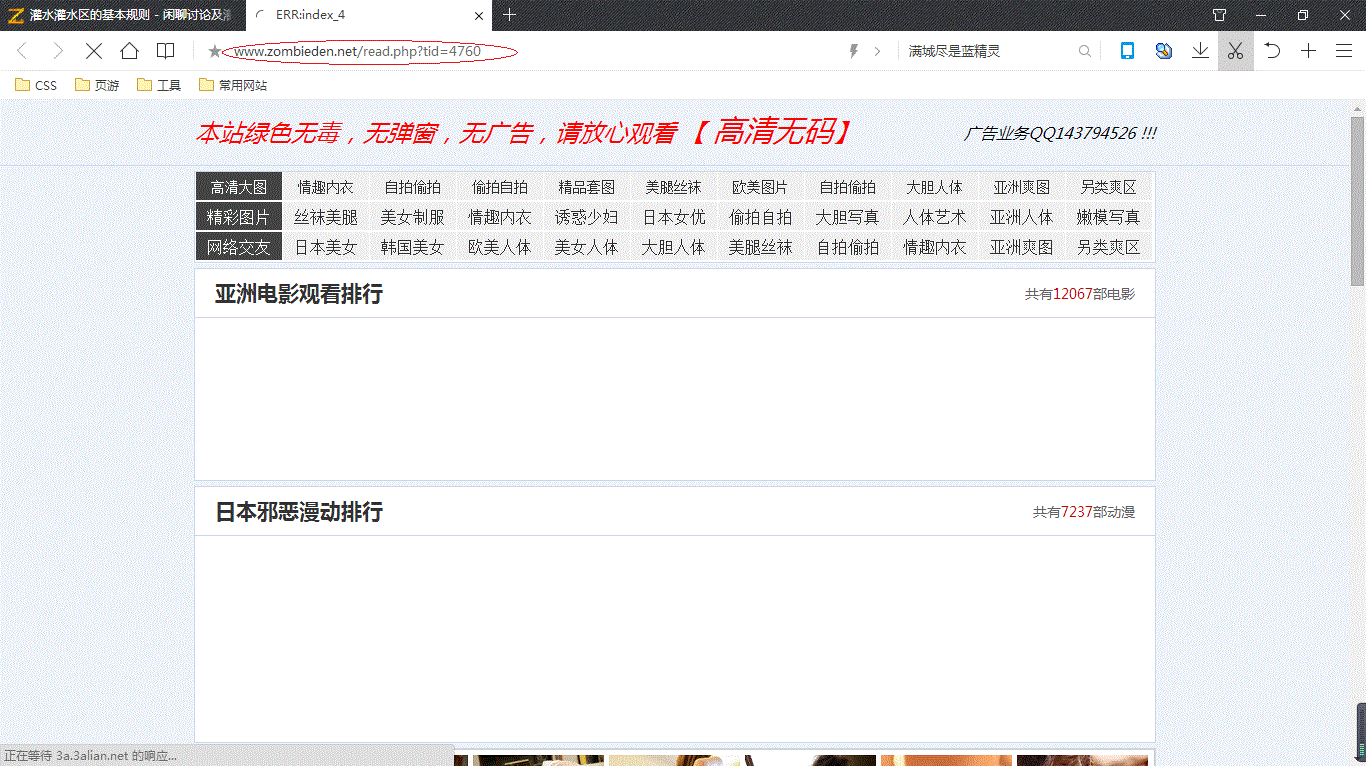Viewport: 1366px width, 766px height.
Task: Open the 常用网站 bookmarks folder
Action: pyautogui.click(x=233, y=85)
